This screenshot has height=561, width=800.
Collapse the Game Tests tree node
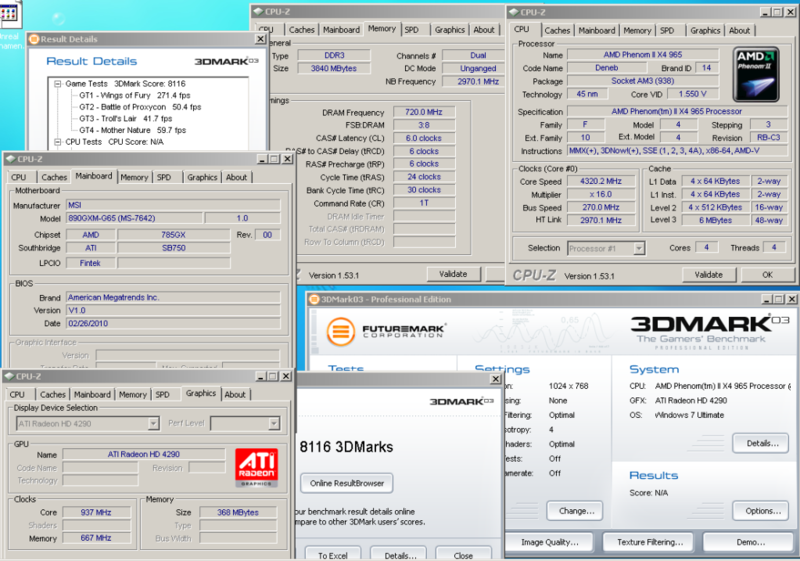[56, 86]
